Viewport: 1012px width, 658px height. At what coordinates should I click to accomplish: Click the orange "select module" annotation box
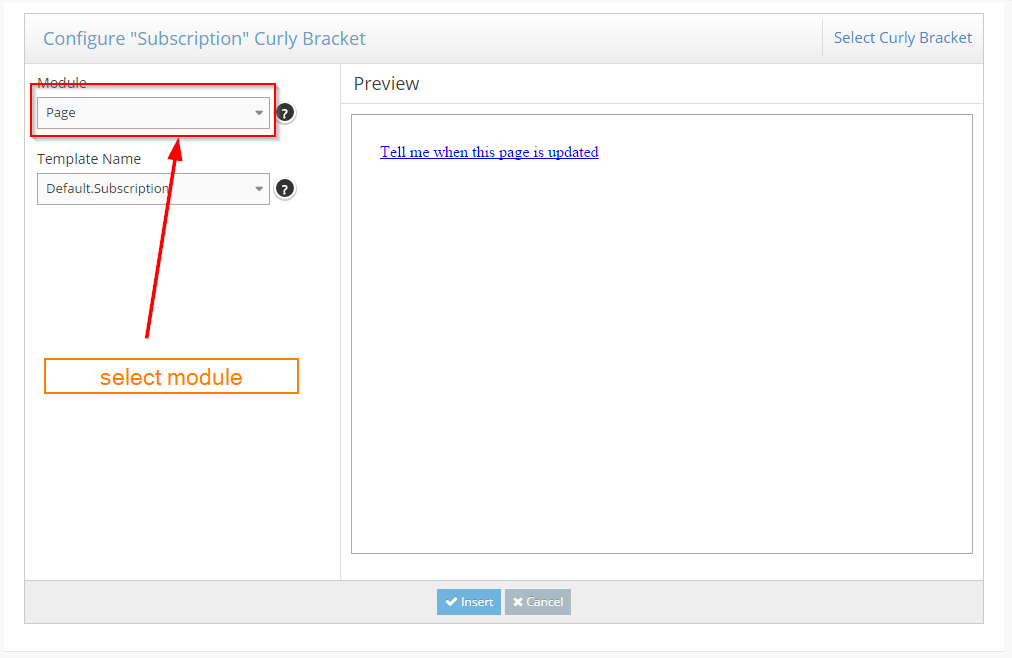[171, 377]
